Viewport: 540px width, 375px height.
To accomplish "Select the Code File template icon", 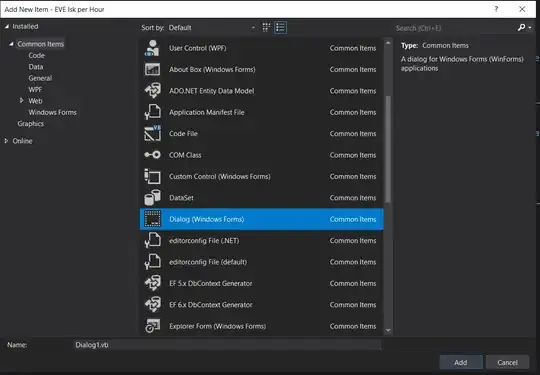I will click(x=152, y=134).
